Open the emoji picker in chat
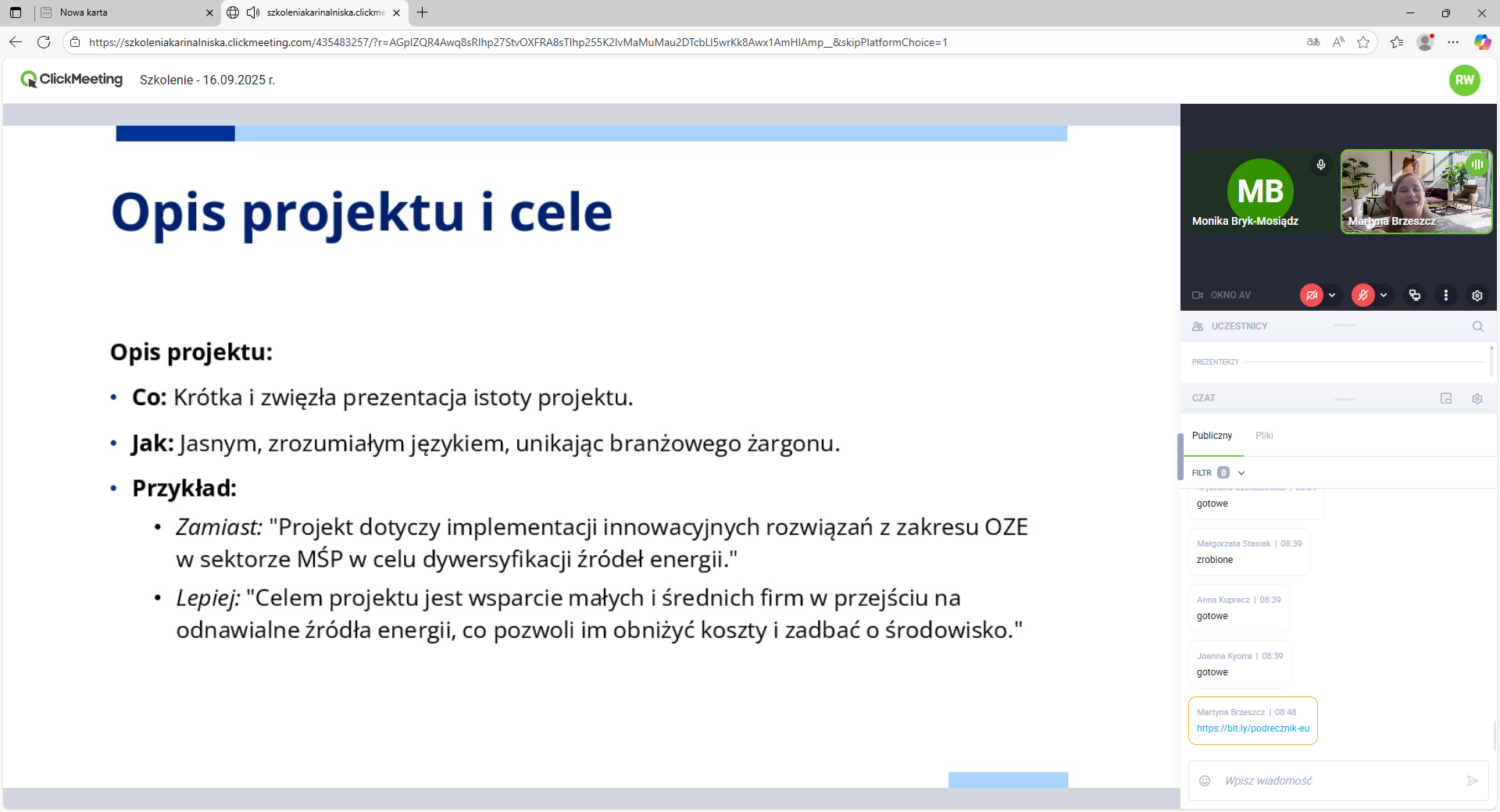The image size is (1500, 812). pyautogui.click(x=1205, y=781)
